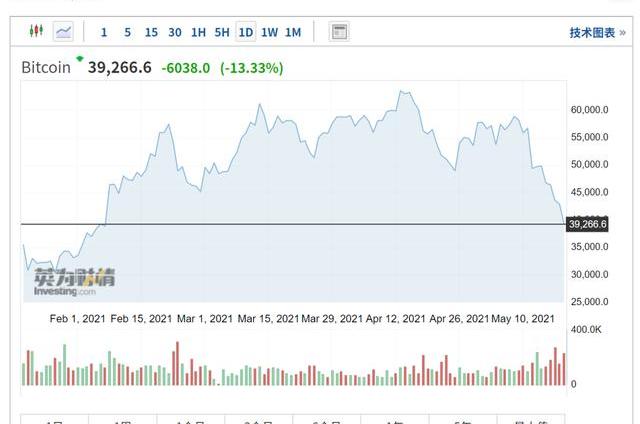Screen dimensions: 640x424
Task: Switch chart to 1W interval
Action: tap(270, 32)
